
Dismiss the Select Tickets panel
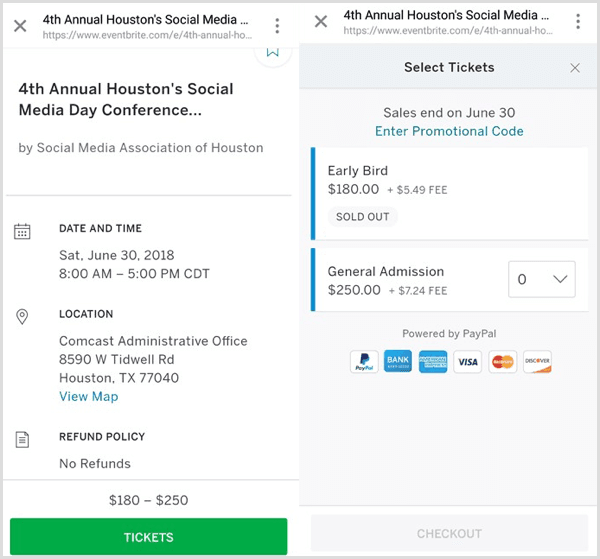[x=575, y=68]
